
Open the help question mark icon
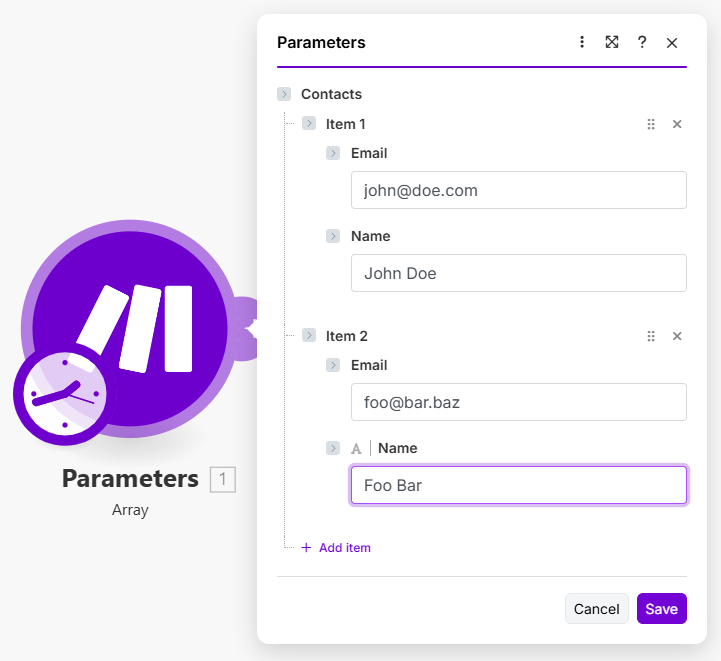[x=642, y=42]
